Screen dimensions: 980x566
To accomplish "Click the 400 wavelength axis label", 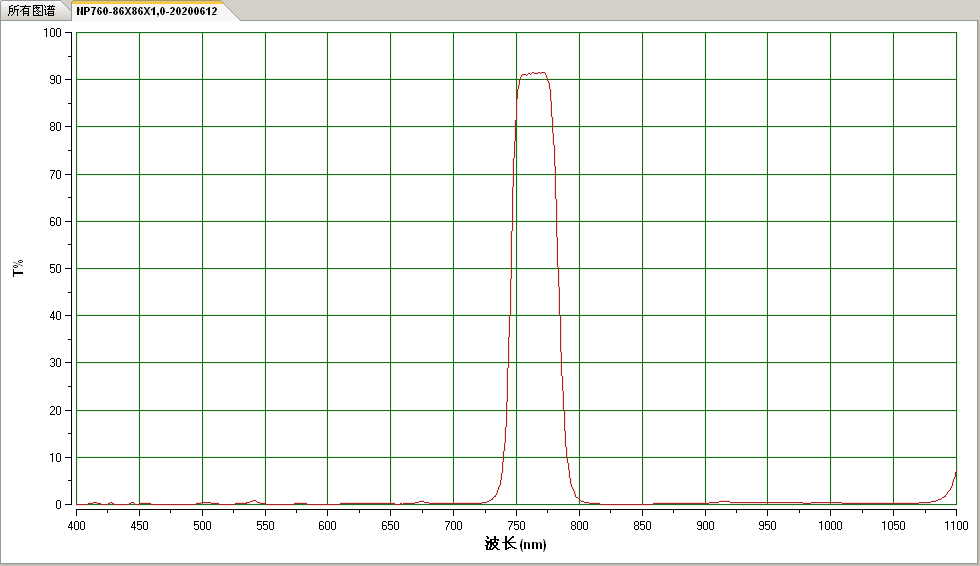I will pos(76,526).
